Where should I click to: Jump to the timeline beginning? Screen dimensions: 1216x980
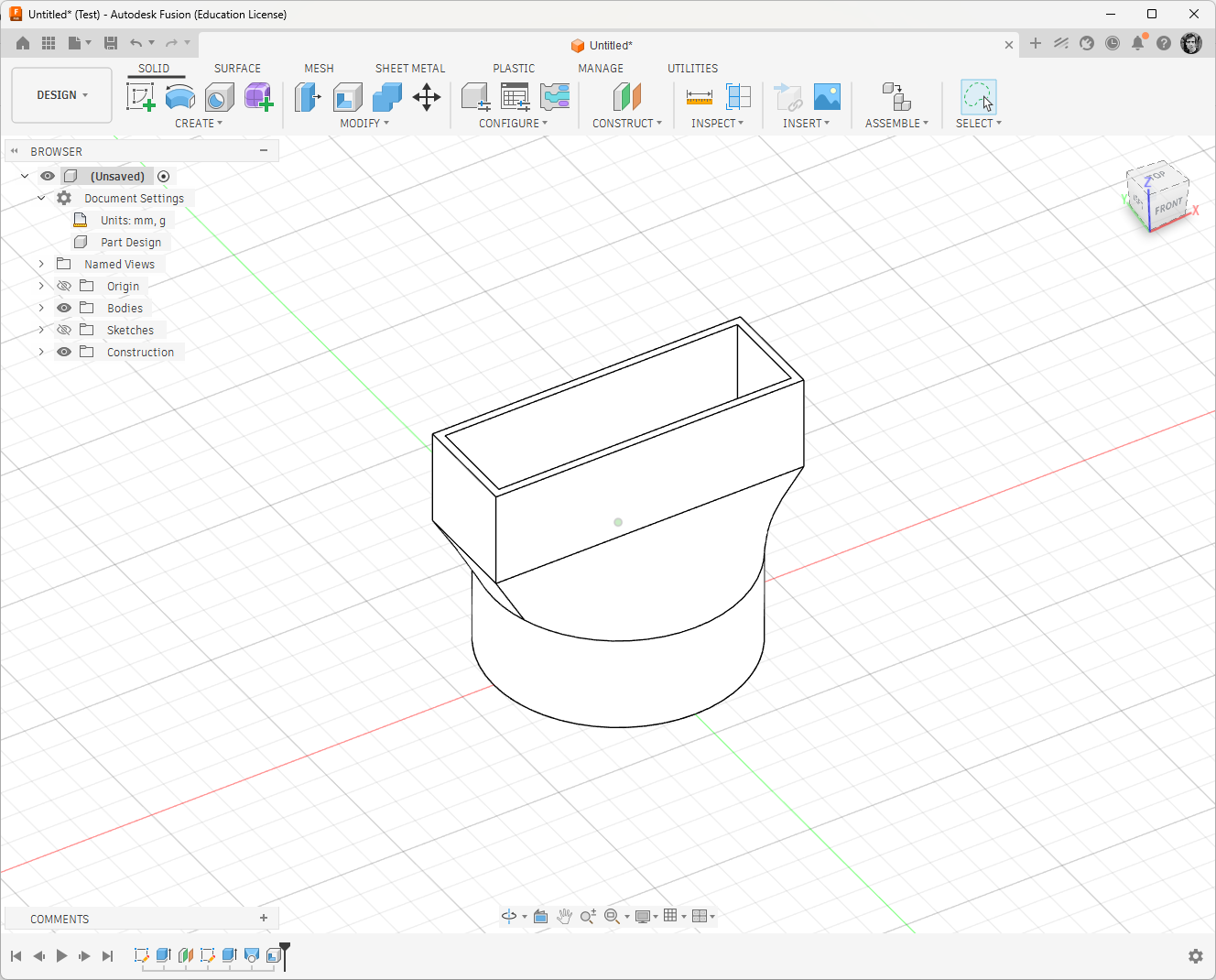click(x=16, y=956)
